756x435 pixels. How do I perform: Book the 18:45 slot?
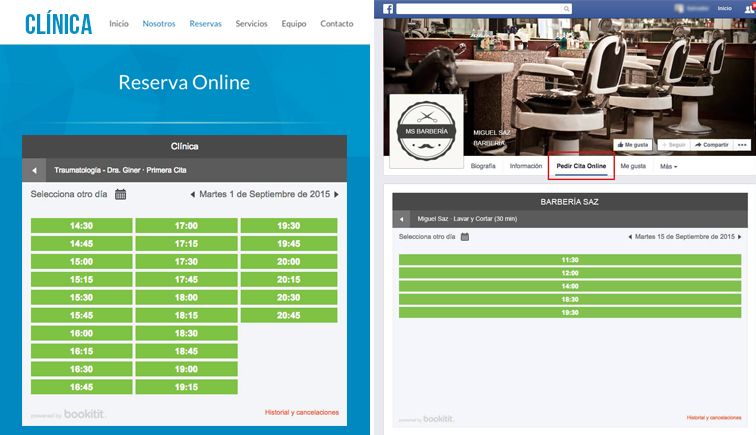[x=187, y=351]
